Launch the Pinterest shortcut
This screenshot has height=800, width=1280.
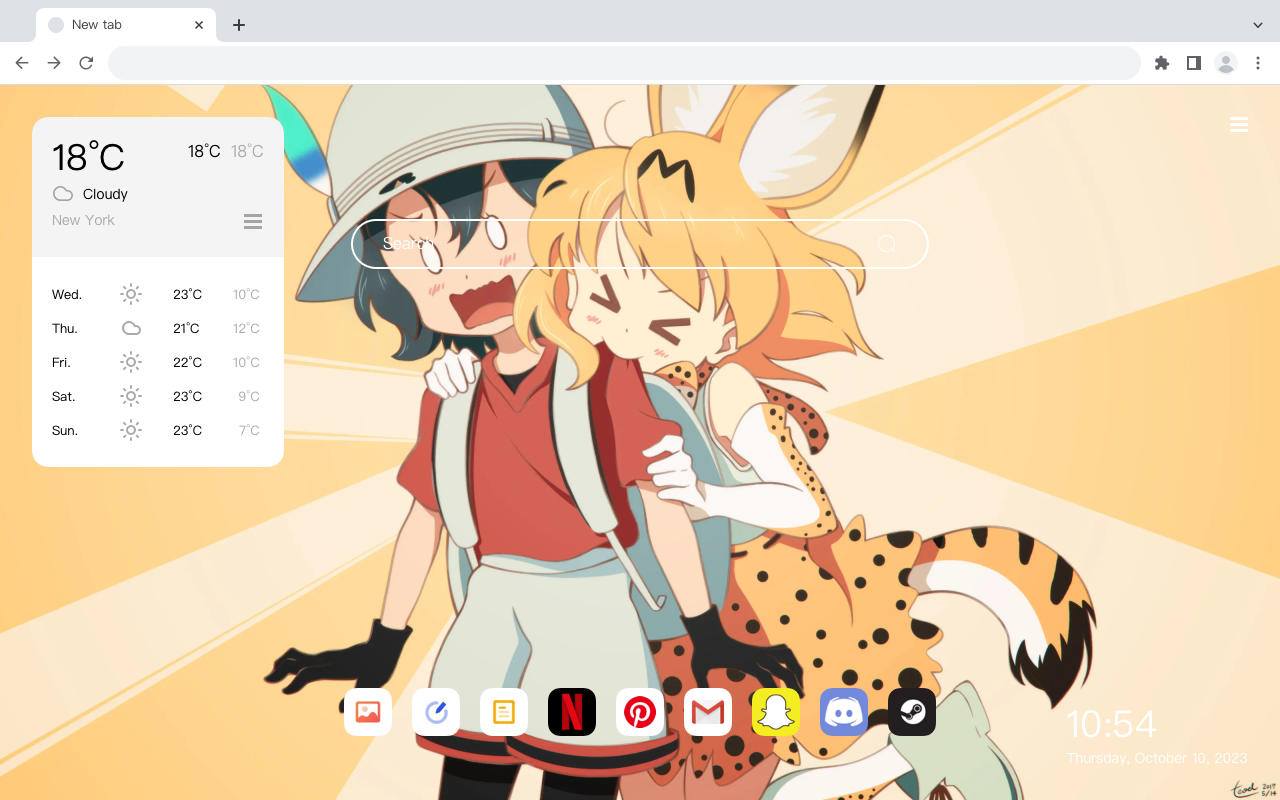coord(640,712)
